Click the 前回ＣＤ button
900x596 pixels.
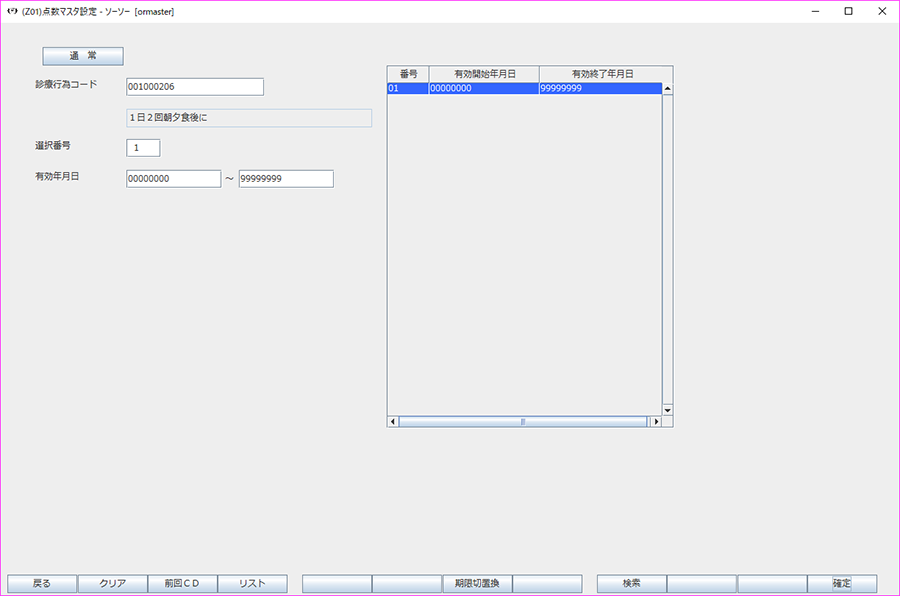[x=182, y=583]
